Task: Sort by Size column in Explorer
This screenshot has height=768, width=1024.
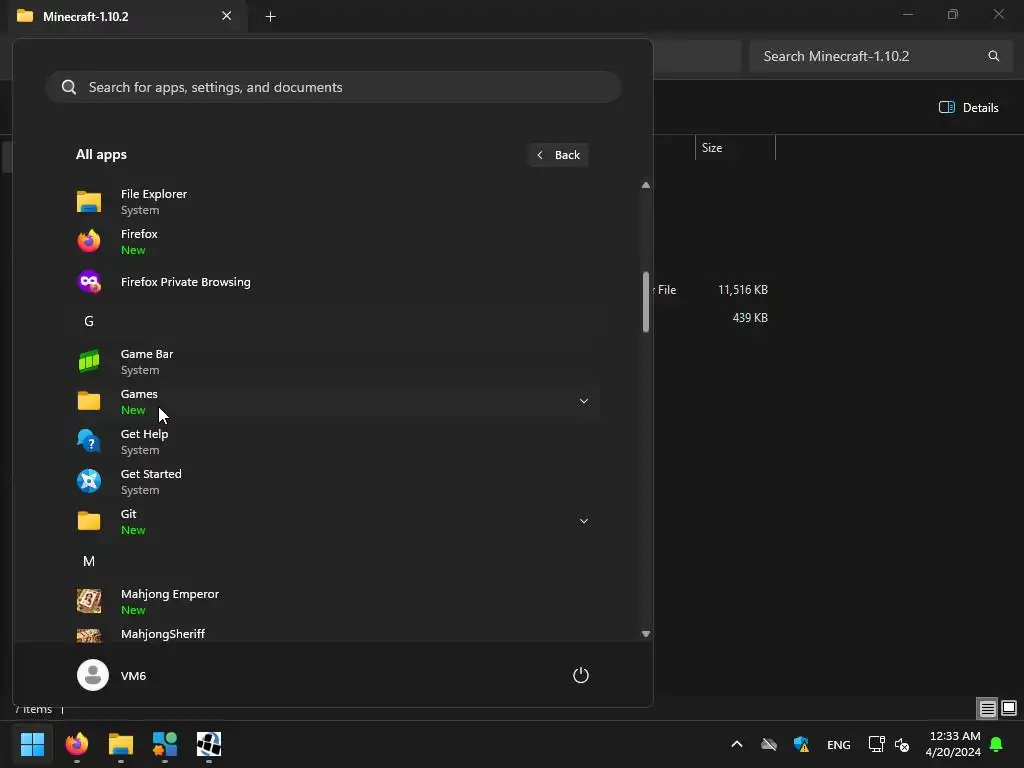Action: (735, 148)
